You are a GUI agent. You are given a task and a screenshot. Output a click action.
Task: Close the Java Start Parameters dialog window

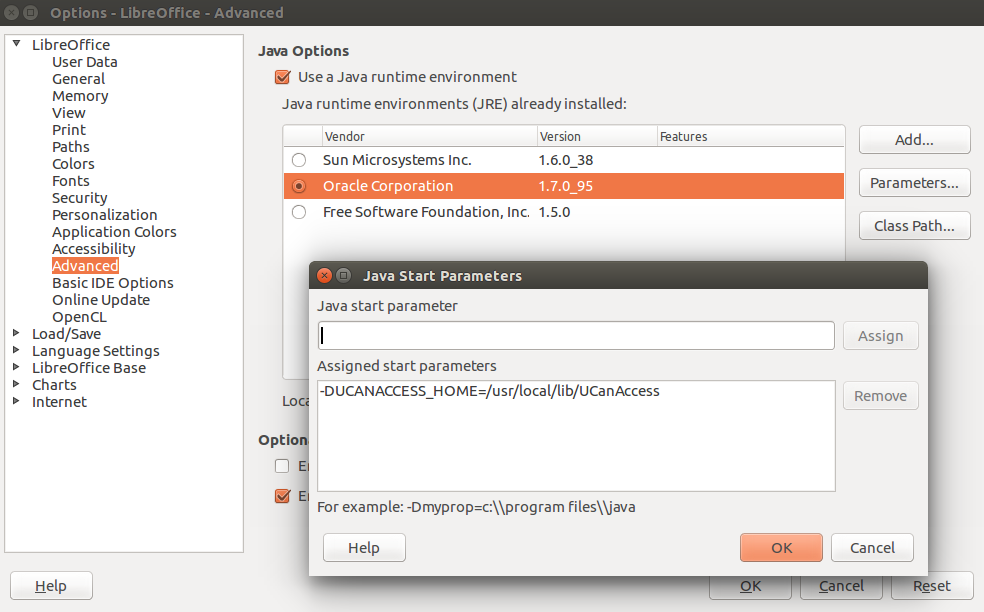click(x=324, y=276)
